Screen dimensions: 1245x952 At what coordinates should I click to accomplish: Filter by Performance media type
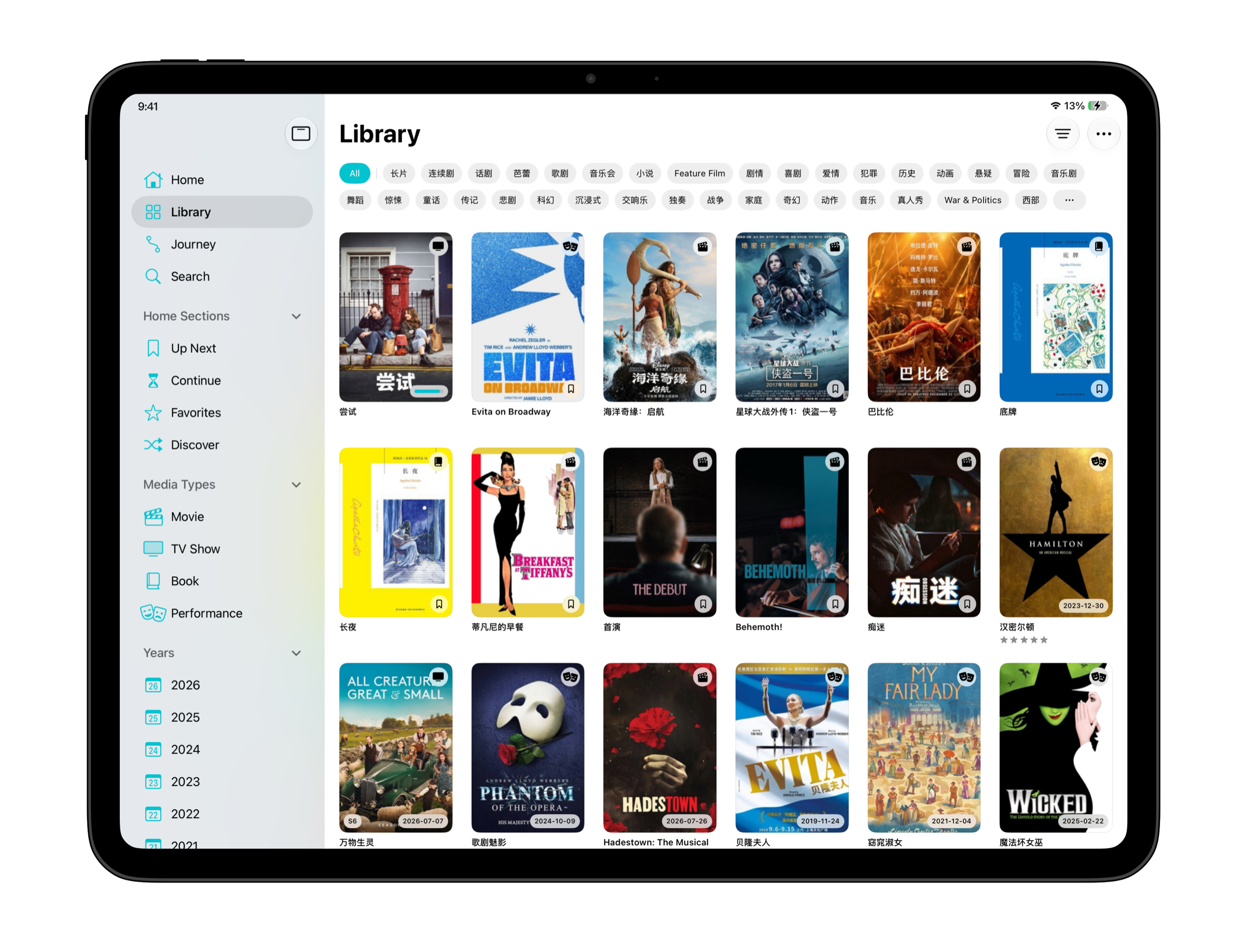222,614
